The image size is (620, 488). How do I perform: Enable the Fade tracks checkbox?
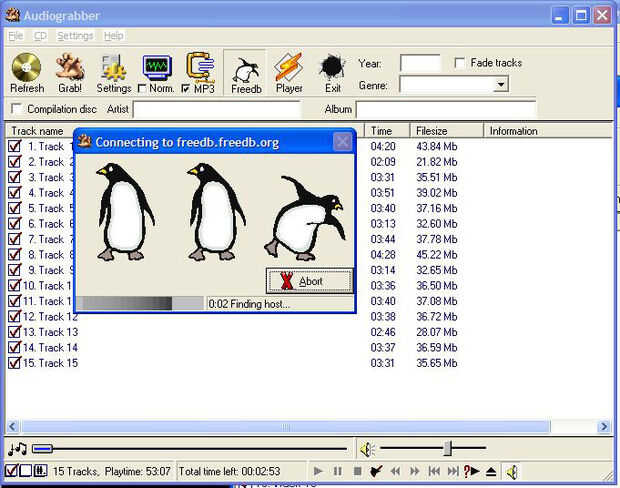coord(459,63)
